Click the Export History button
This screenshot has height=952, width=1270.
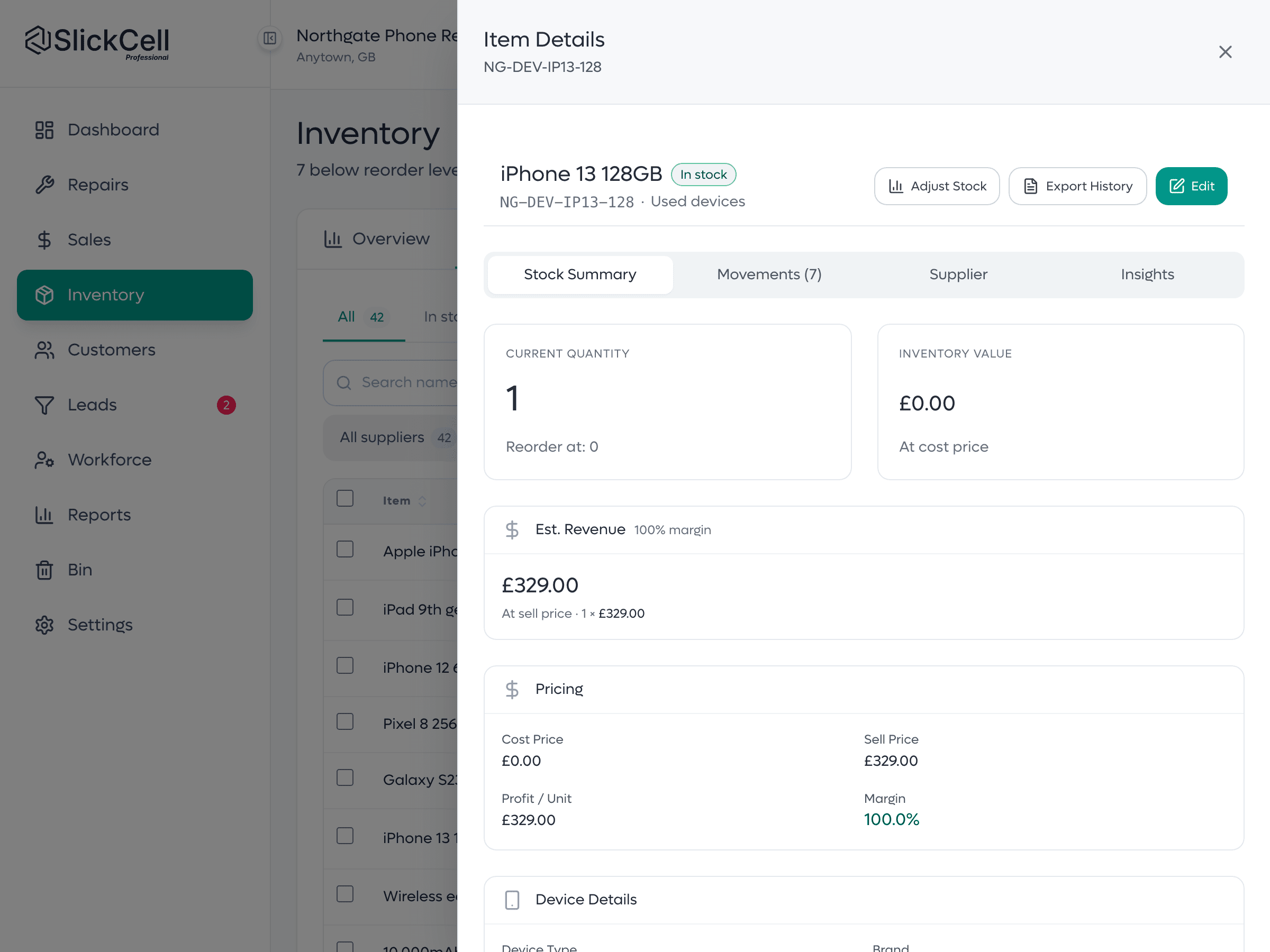[x=1078, y=187]
